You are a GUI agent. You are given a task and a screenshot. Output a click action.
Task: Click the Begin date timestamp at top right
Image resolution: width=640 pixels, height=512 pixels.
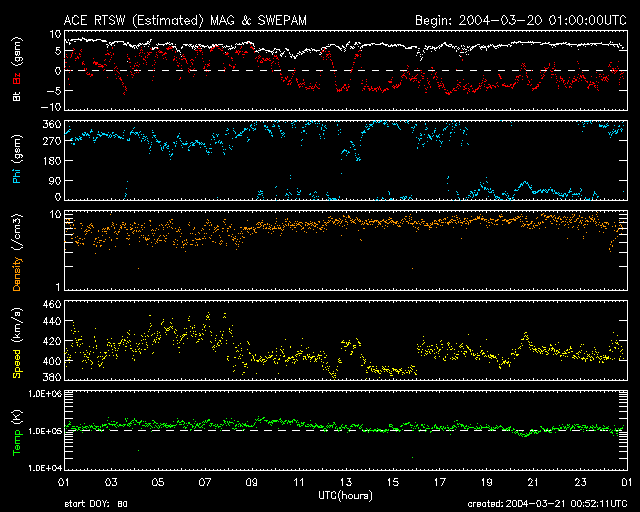pos(520,20)
